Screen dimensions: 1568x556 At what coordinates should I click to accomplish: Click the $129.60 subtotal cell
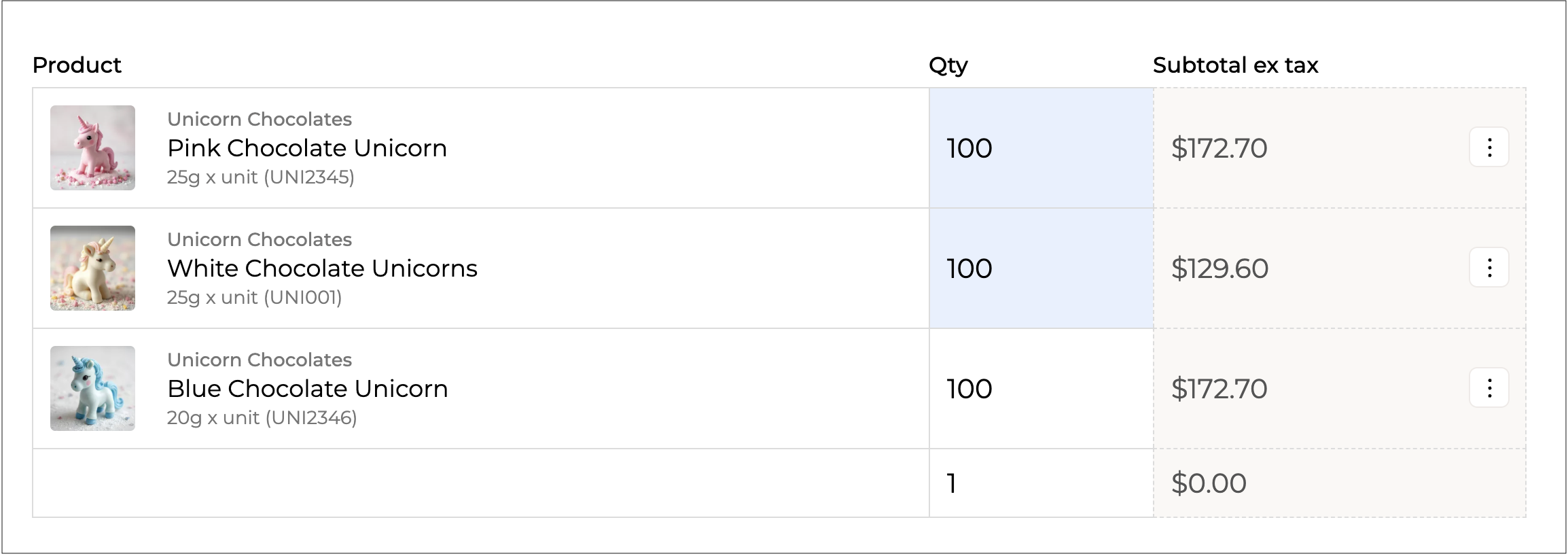tap(1220, 268)
